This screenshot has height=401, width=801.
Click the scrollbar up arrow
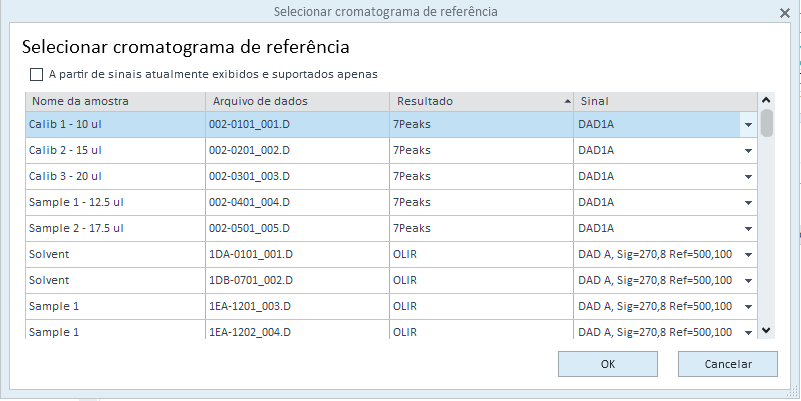pyautogui.click(x=766, y=100)
